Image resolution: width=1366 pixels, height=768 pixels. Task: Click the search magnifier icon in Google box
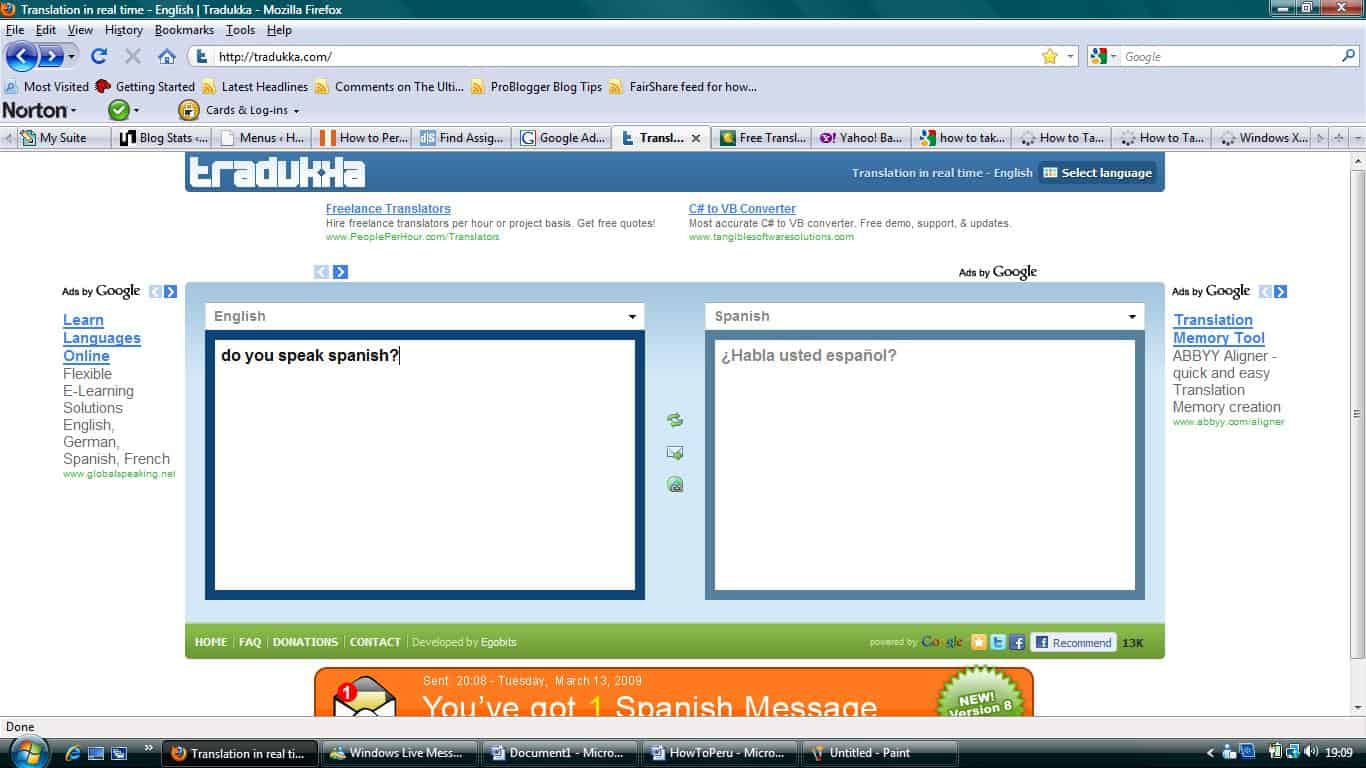coord(1348,57)
